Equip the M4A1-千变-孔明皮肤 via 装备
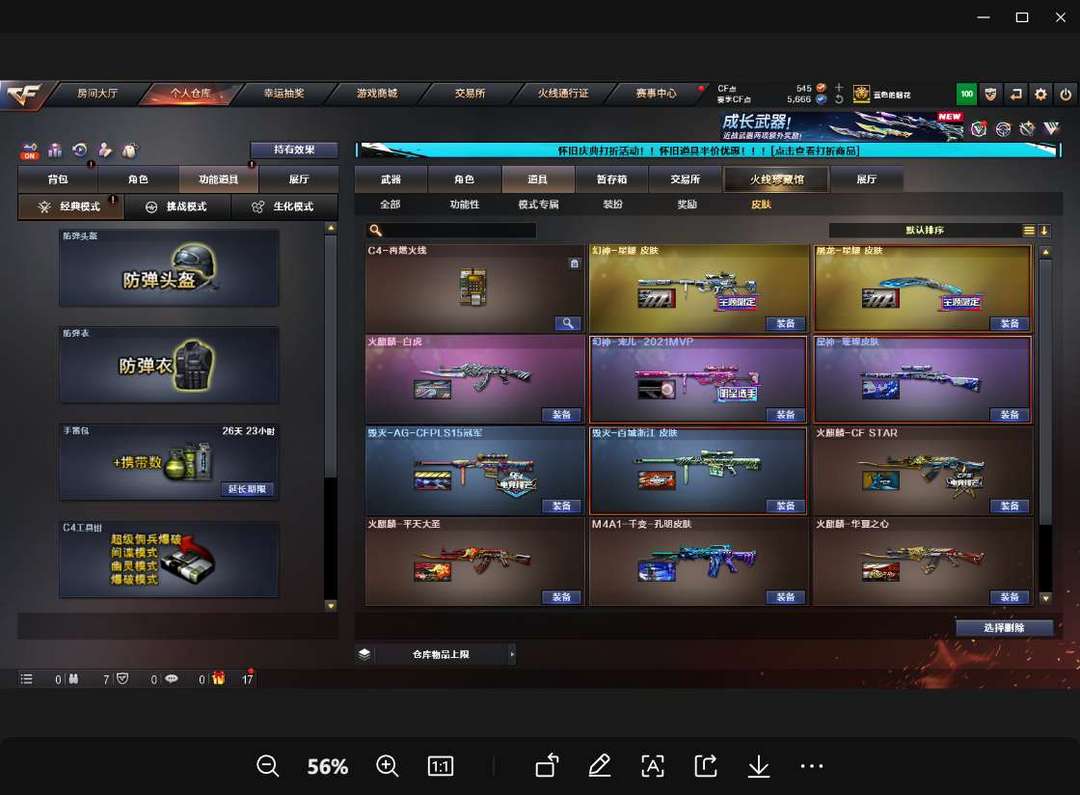This screenshot has height=795, width=1080. [x=785, y=597]
